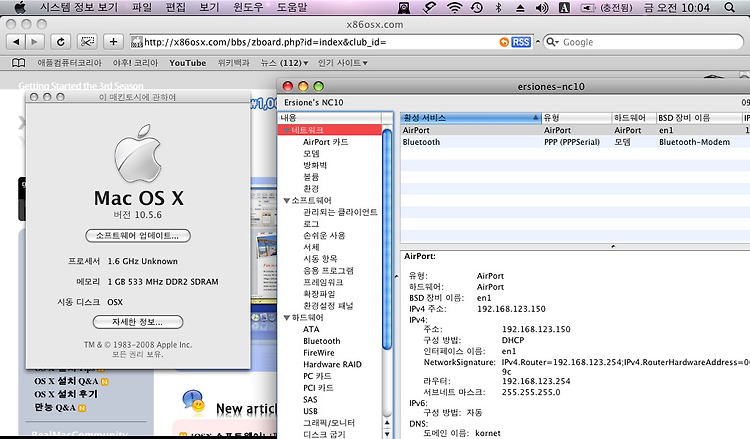Click the Spotlight search icon
The width and height of the screenshot is (750, 439).
coord(729,7)
